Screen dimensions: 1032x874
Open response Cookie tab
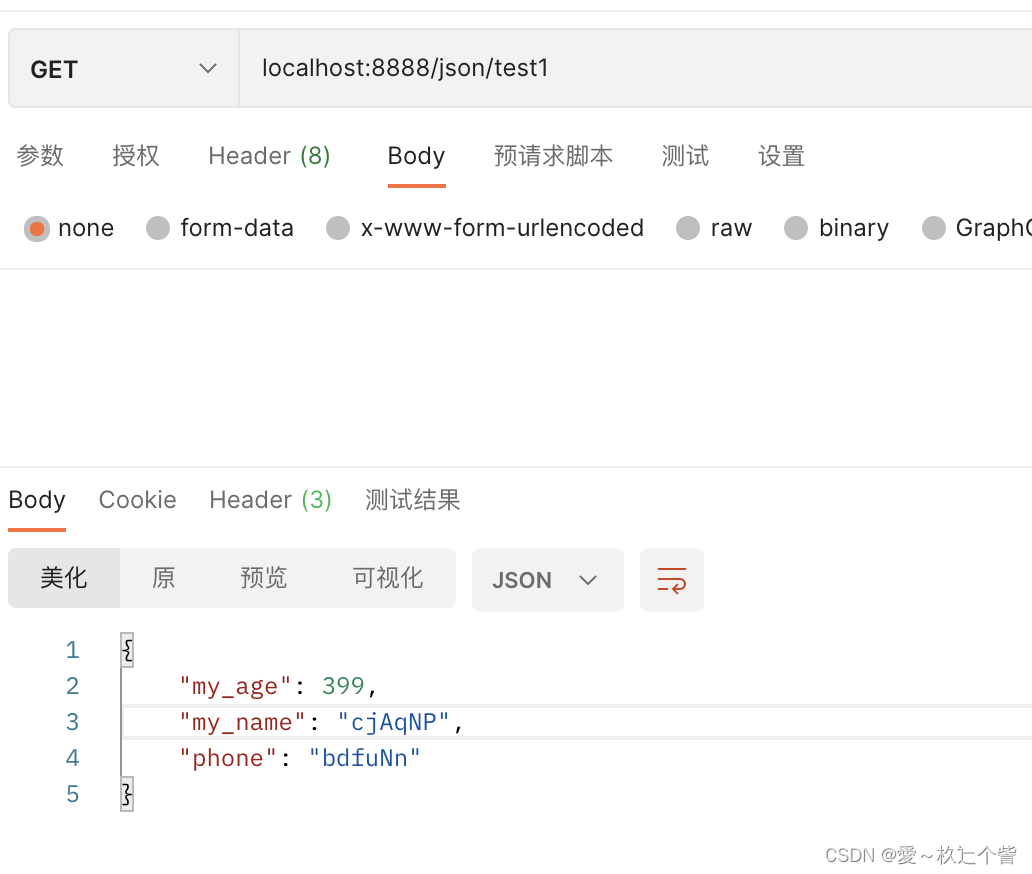point(137,500)
